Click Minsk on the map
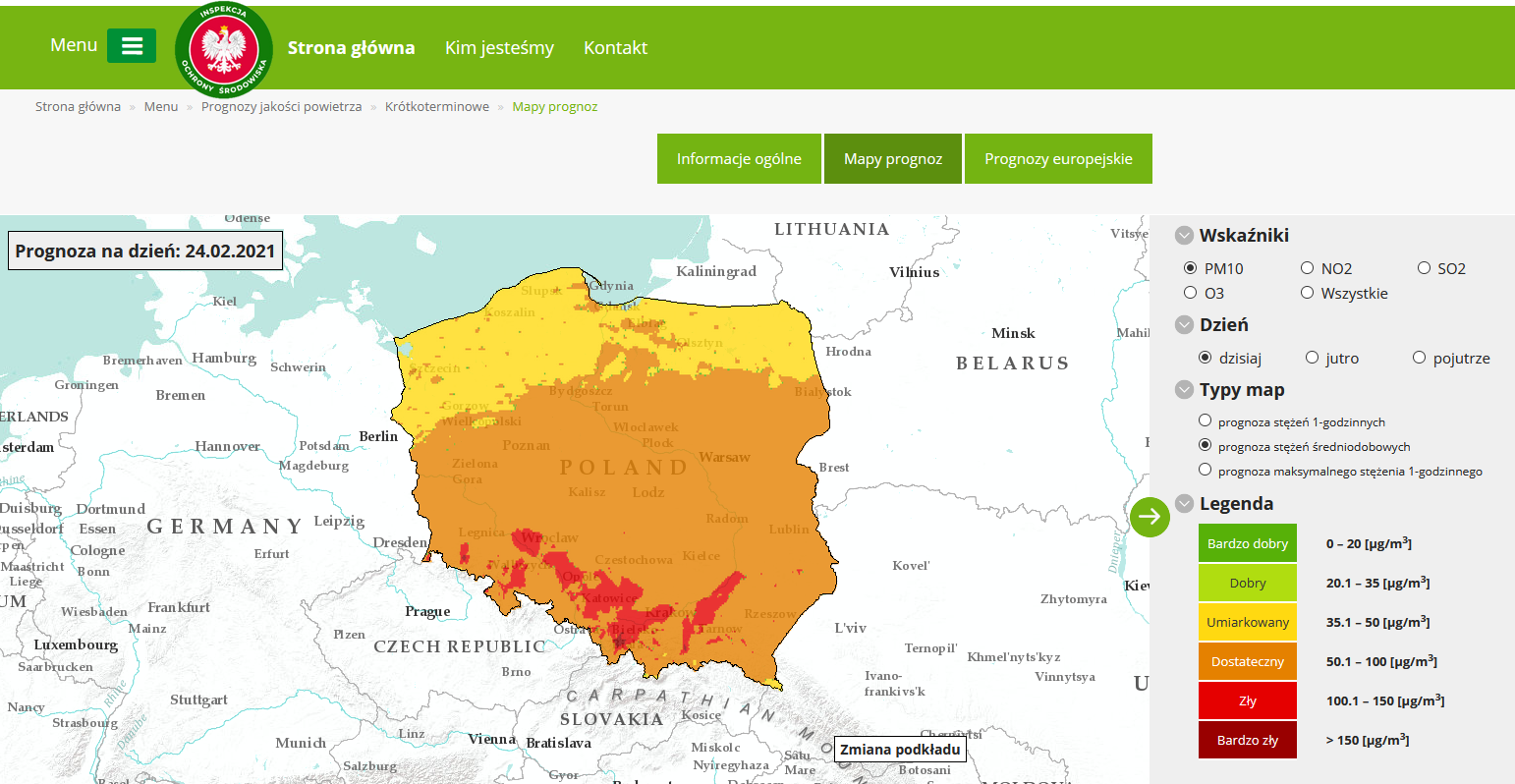The width and height of the screenshot is (1515, 784). 1013,333
